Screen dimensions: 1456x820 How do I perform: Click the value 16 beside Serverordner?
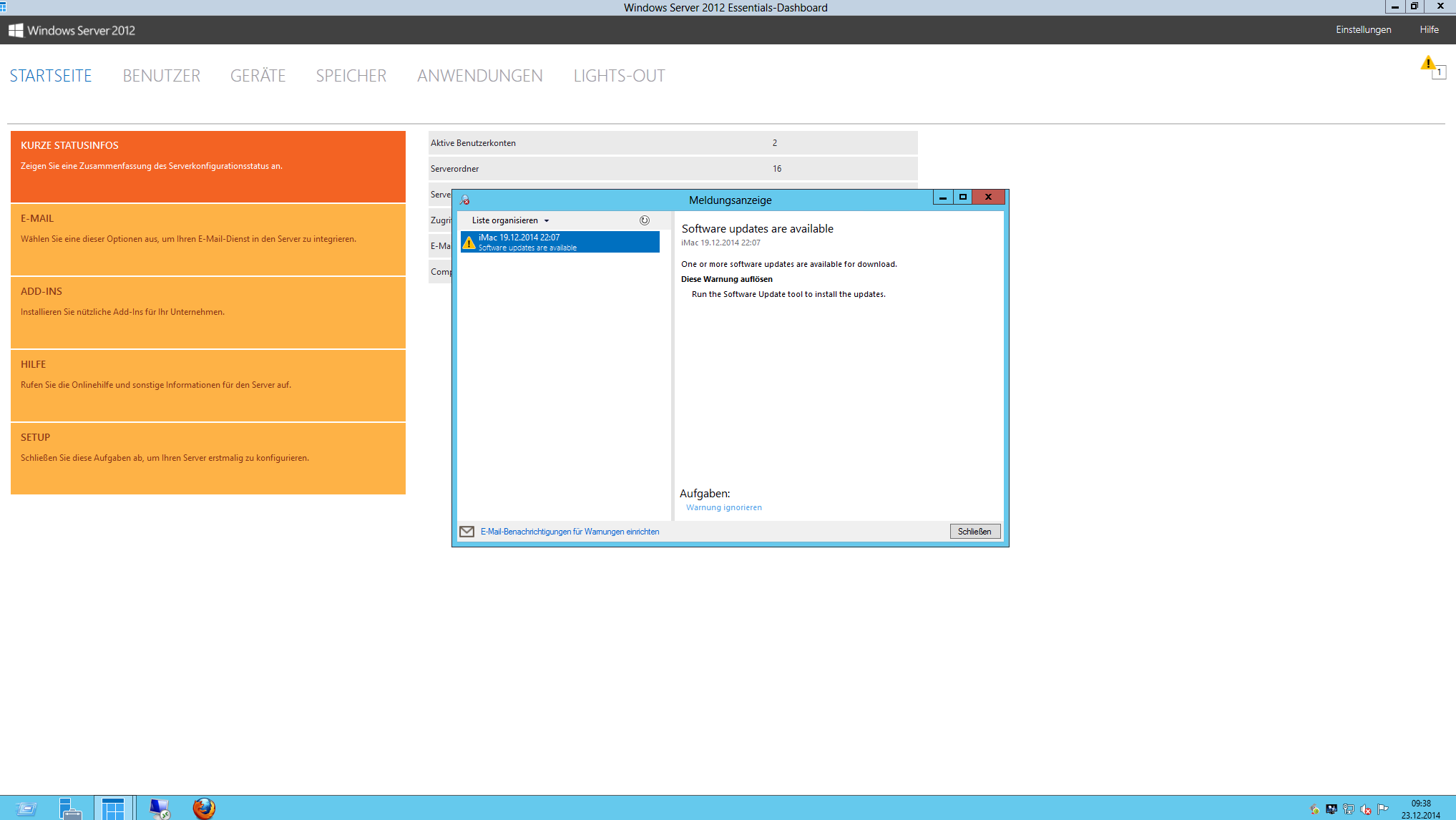click(x=777, y=169)
